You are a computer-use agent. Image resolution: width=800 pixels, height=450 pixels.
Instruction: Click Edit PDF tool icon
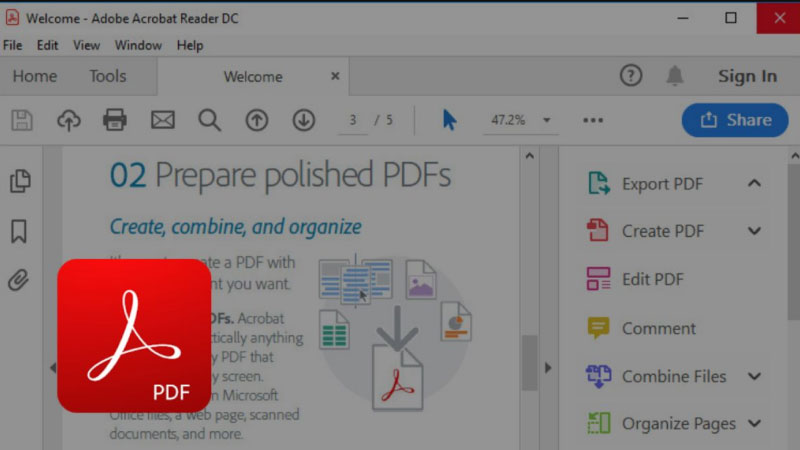(598, 279)
